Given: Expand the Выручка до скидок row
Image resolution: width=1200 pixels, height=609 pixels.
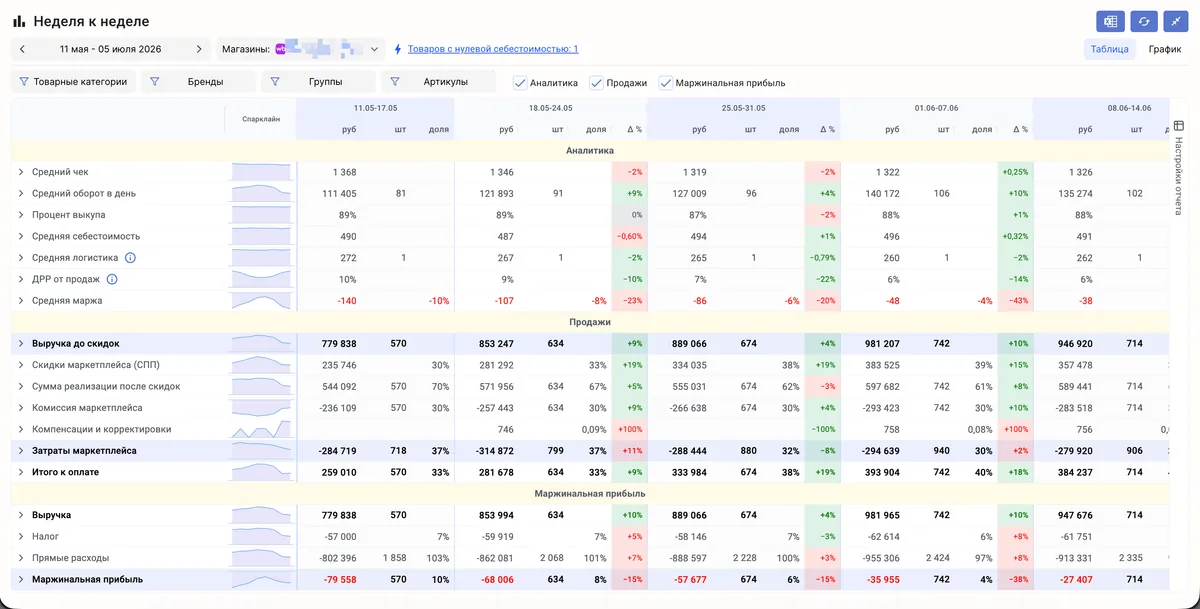Looking at the screenshot, I should click(x=20, y=344).
